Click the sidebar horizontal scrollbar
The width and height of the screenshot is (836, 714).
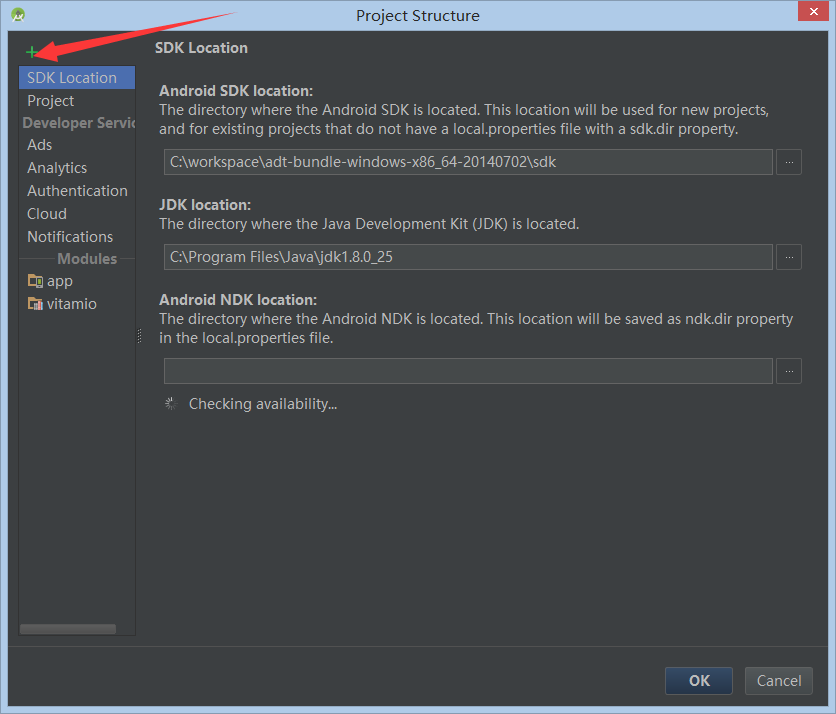click(x=68, y=629)
